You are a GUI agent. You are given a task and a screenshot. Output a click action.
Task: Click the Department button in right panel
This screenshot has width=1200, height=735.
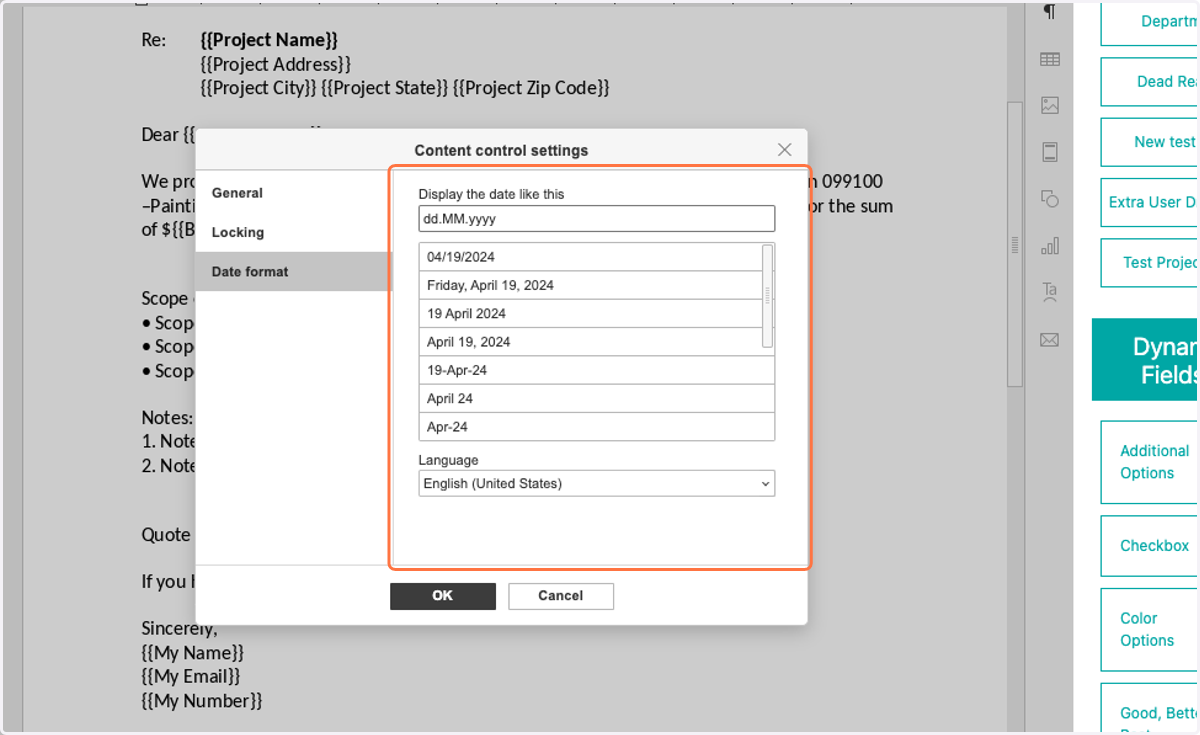coord(1150,22)
